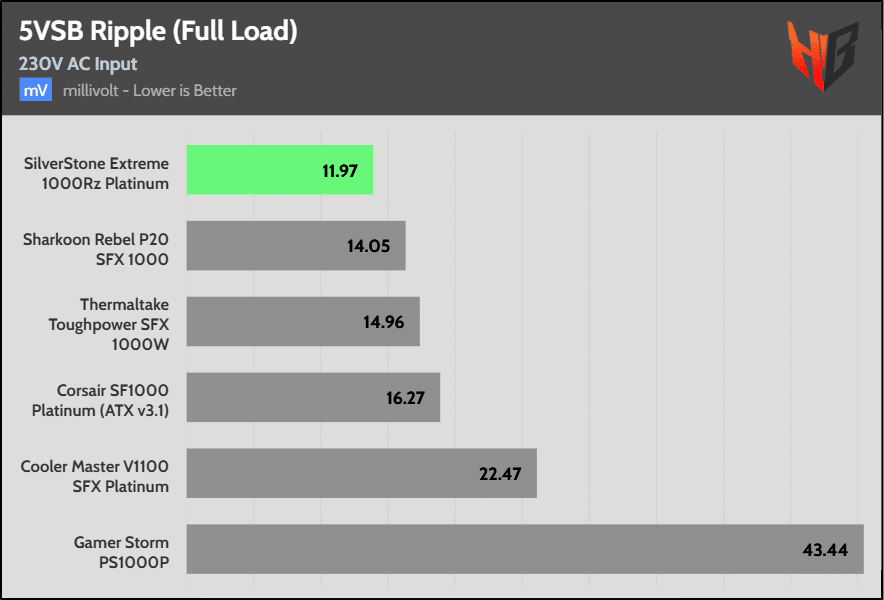Click the SilverStone Extreme 1000Rz Platinum label
Image resolution: width=884 pixels, height=600 pixels.
pyautogui.click(x=96, y=174)
